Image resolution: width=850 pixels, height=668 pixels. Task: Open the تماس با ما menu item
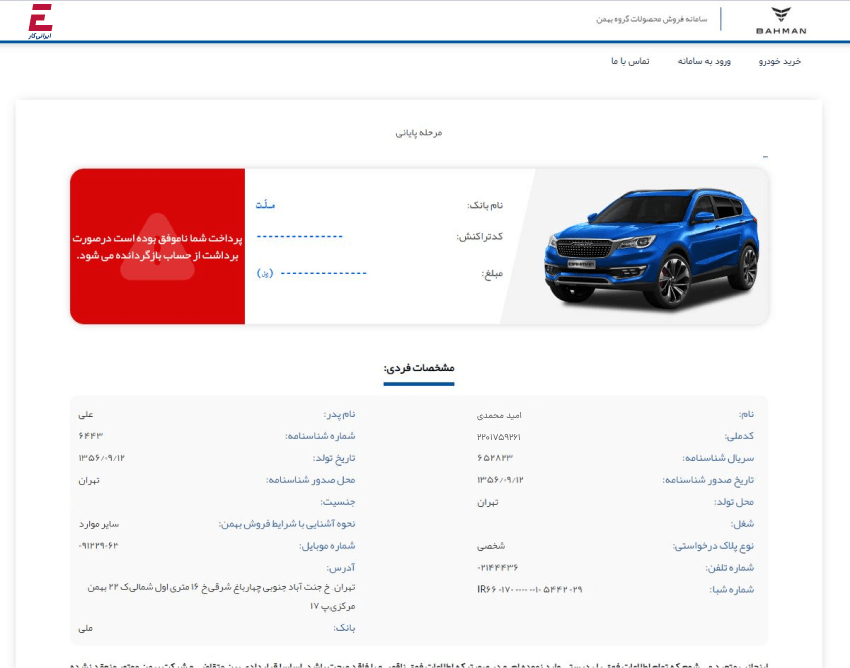coord(630,61)
